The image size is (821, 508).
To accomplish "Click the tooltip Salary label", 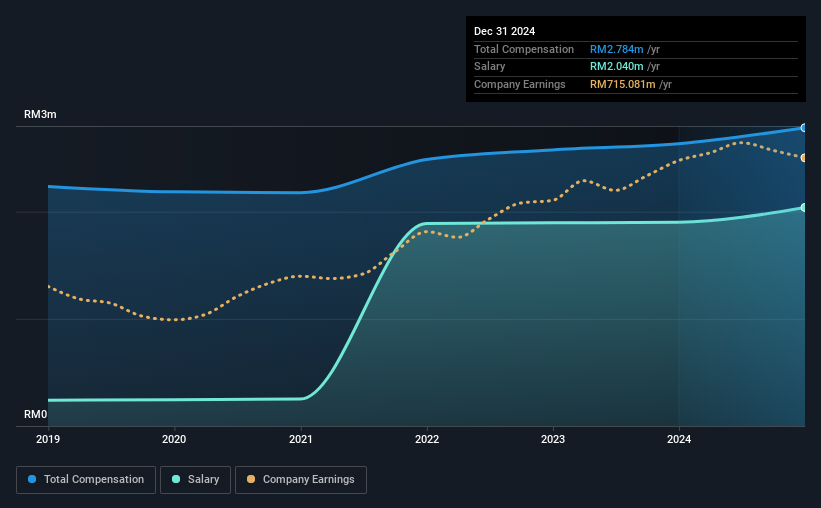I will 490,67.
